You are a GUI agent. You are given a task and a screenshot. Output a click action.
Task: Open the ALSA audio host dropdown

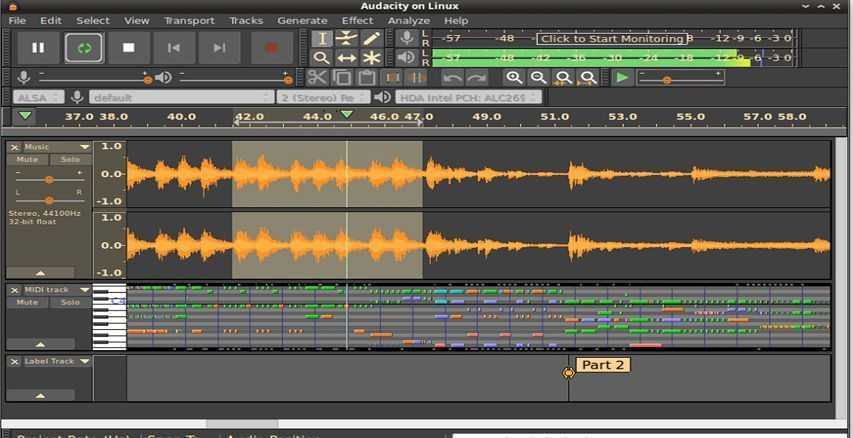(38, 98)
